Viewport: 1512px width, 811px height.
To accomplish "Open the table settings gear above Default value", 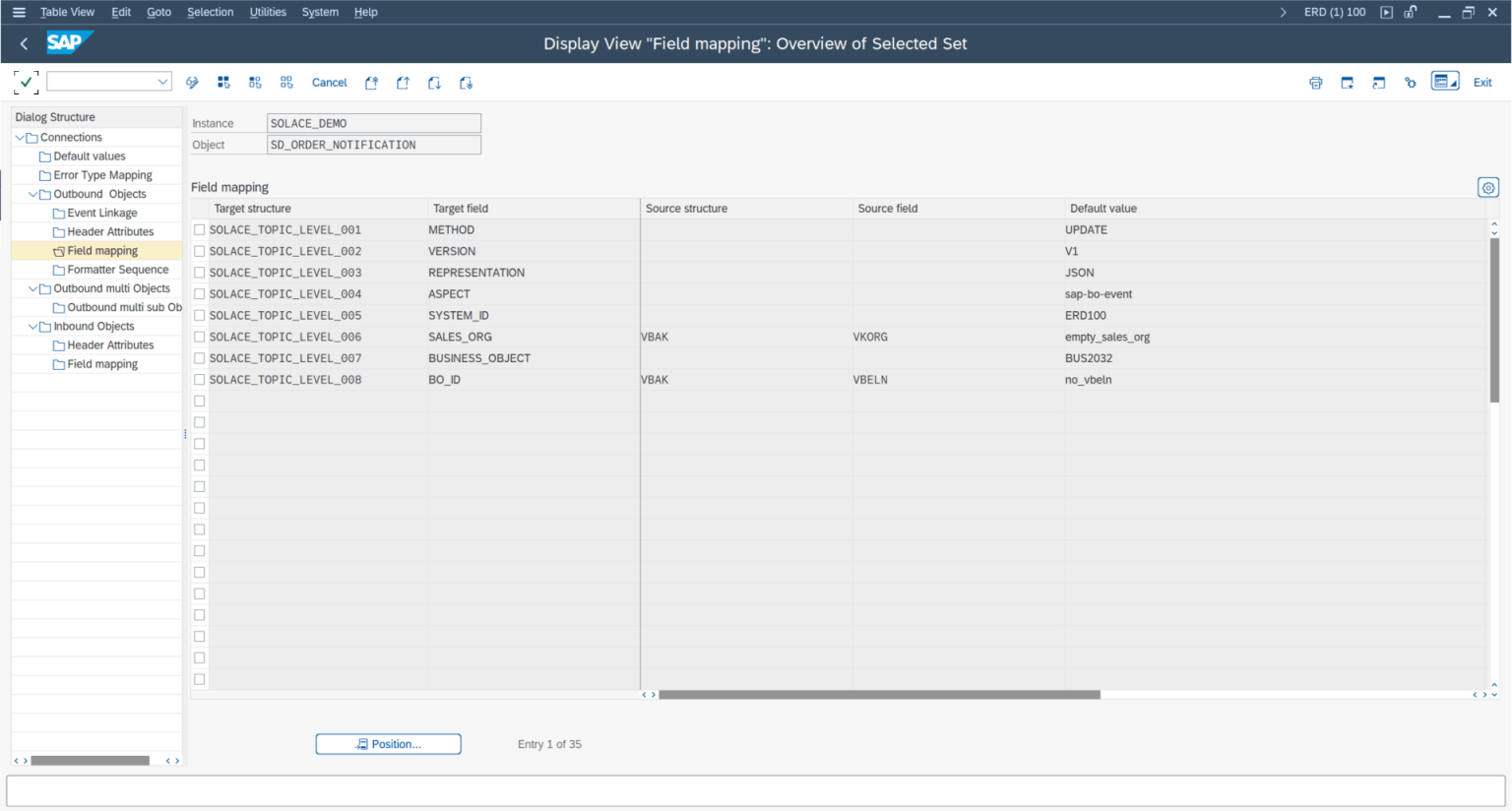I will [1487, 187].
